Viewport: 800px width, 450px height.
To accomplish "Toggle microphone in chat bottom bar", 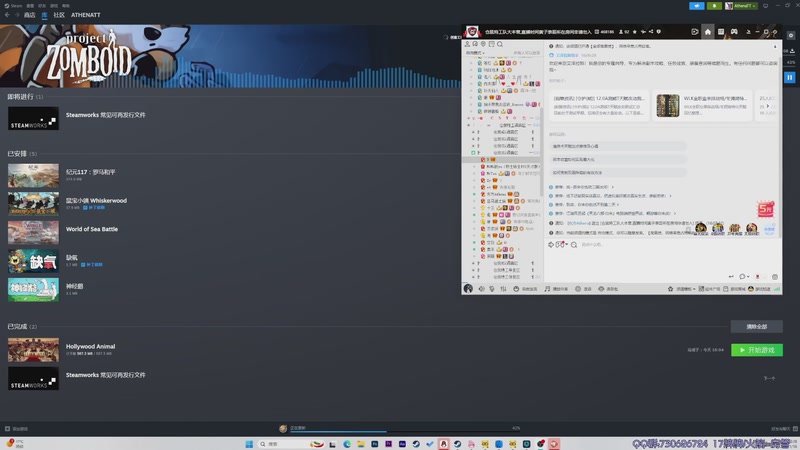I will pyautogui.click(x=492, y=289).
